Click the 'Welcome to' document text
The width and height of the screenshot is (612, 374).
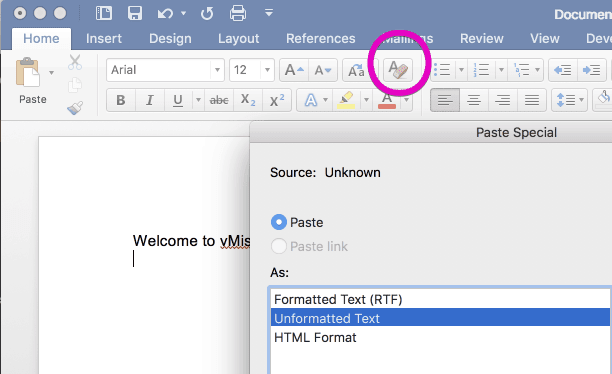click(174, 241)
